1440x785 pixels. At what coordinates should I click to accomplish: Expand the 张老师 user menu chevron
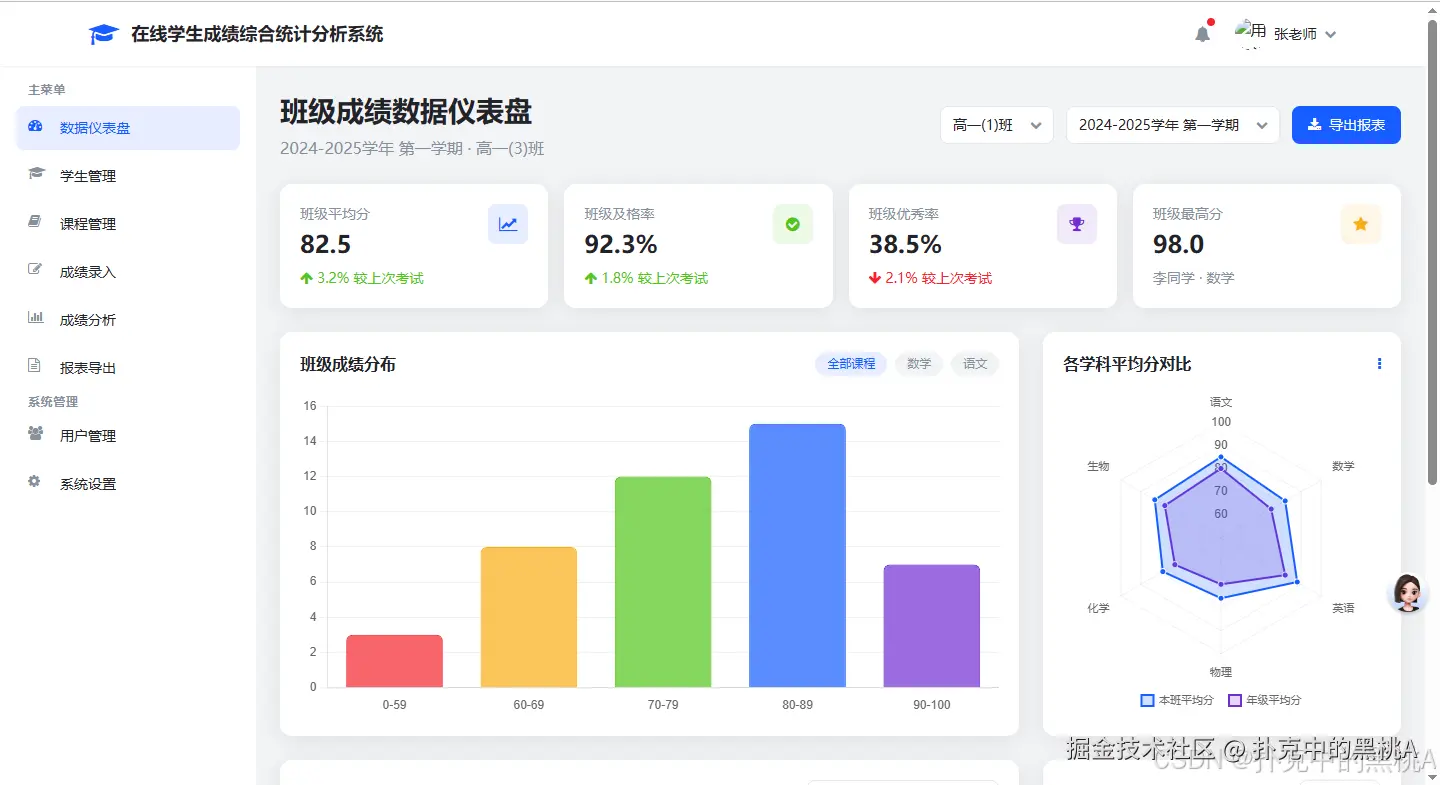tap(1331, 35)
